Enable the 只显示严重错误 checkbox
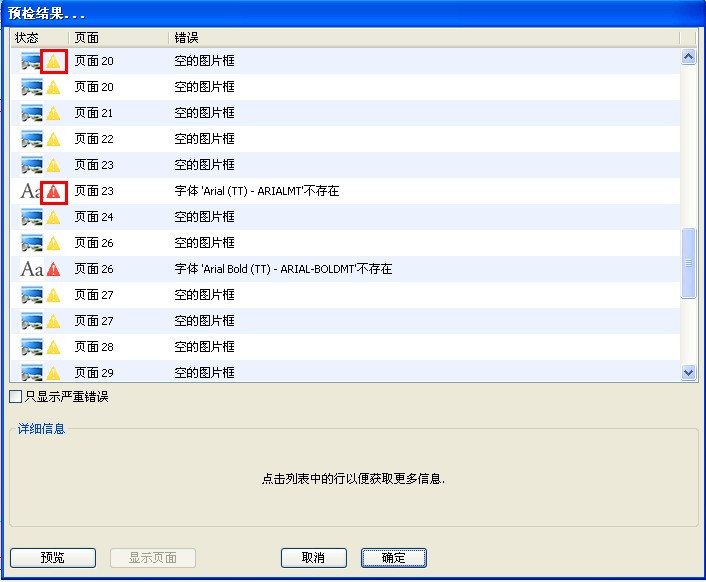This screenshot has width=706, height=582. 15,397
